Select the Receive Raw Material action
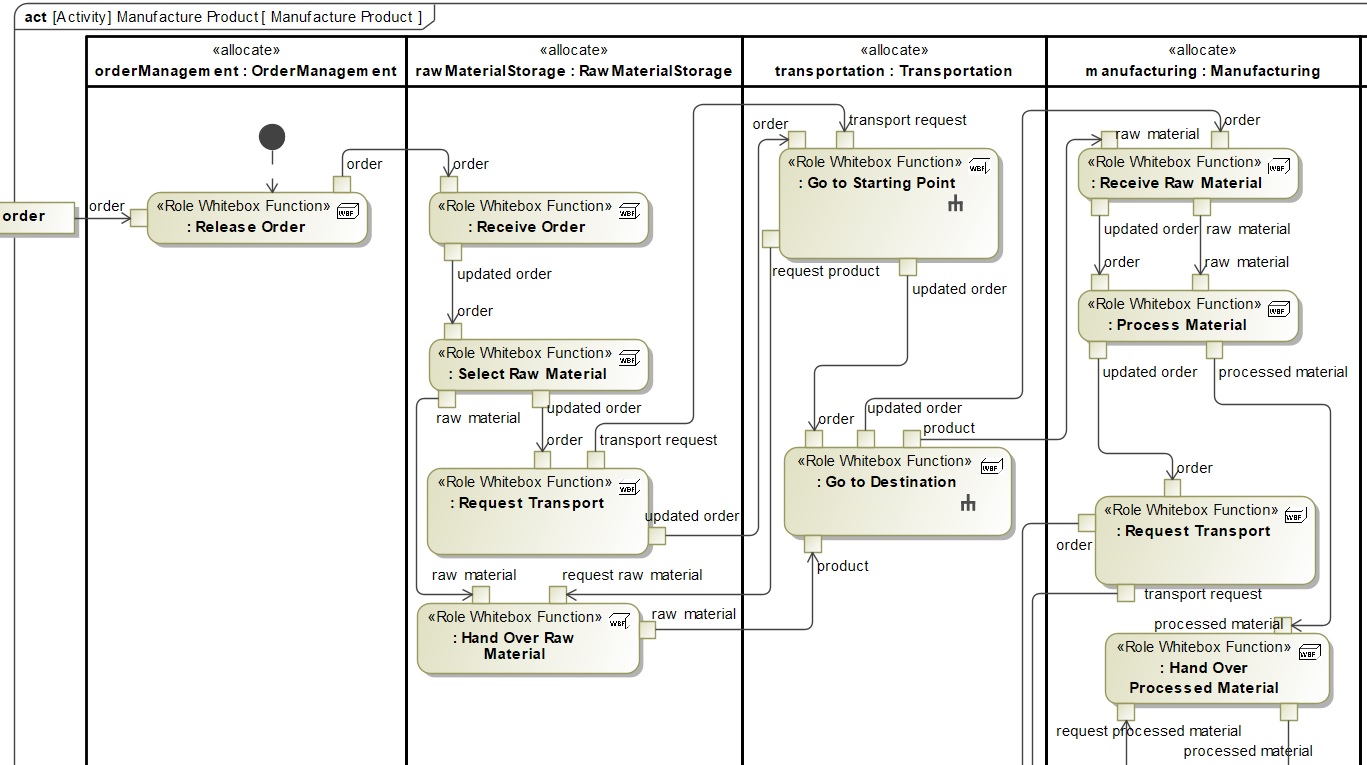The image size is (1367, 765). click(1188, 174)
